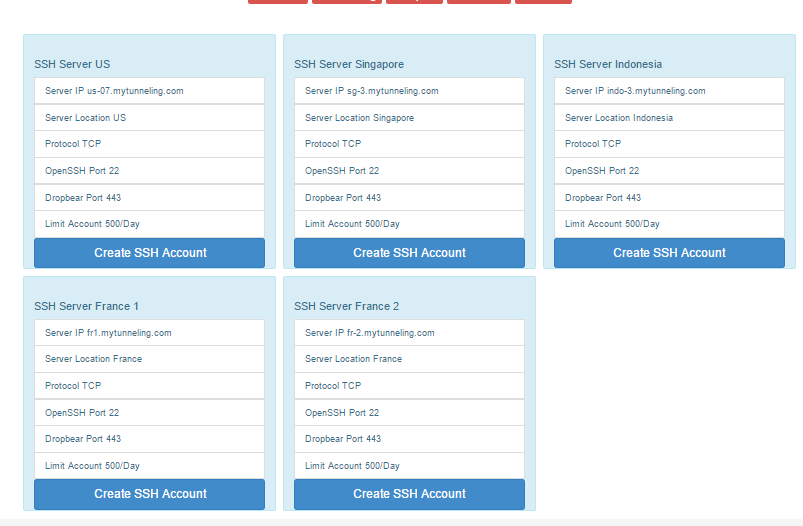The height and width of the screenshot is (526, 803).
Task: Click 'OpenSSH Port 22' in Singapore card
Action: click(x=409, y=171)
